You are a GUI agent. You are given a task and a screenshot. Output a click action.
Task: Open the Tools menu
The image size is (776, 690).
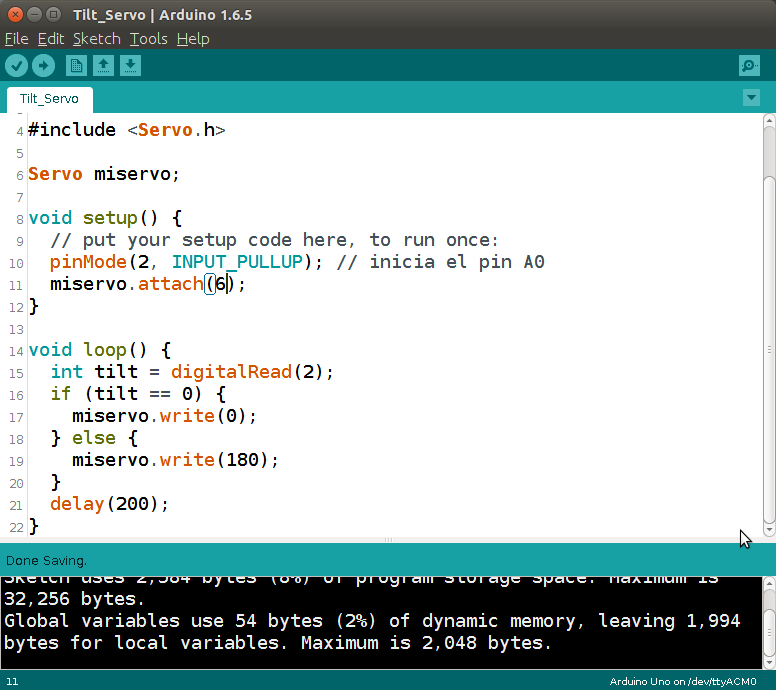point(148,39)
